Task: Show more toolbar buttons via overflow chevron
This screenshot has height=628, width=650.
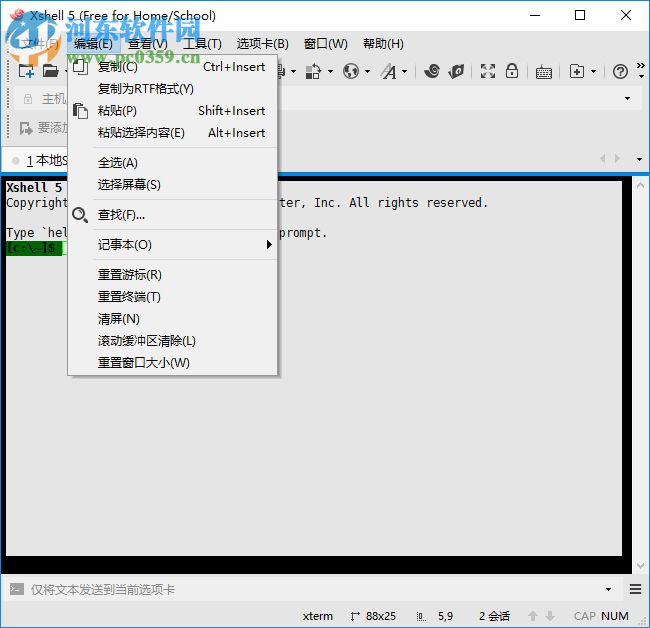Action: point(641,65)
